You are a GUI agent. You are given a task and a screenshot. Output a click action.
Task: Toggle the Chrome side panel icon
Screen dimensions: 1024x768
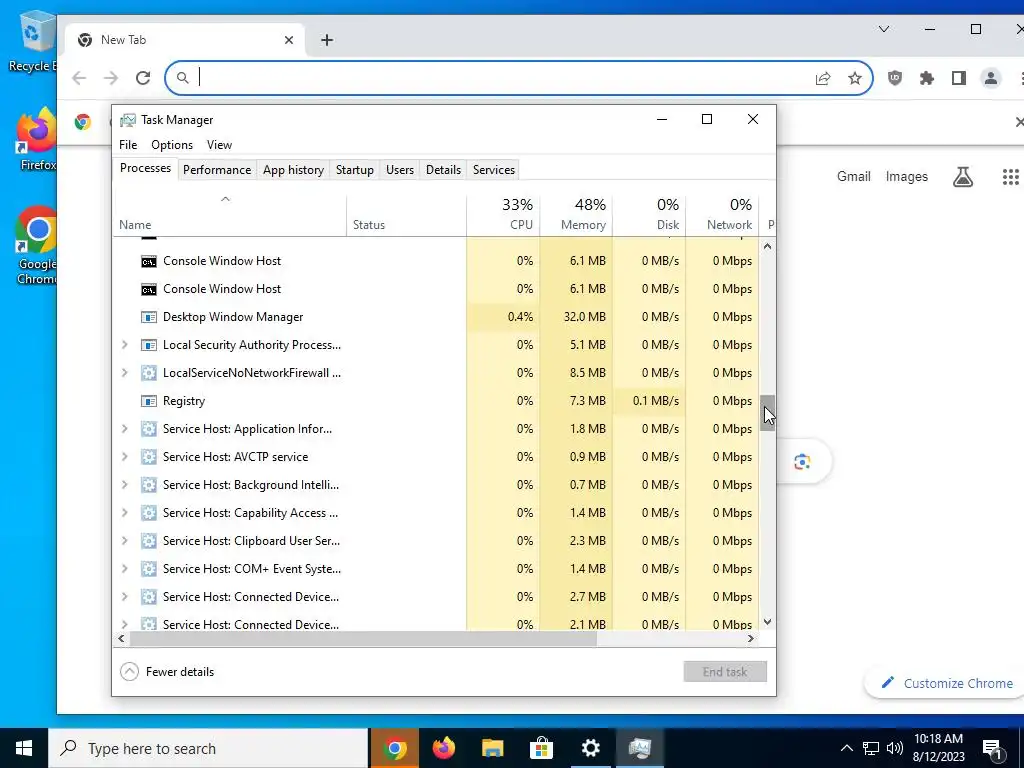click(959, 78)
